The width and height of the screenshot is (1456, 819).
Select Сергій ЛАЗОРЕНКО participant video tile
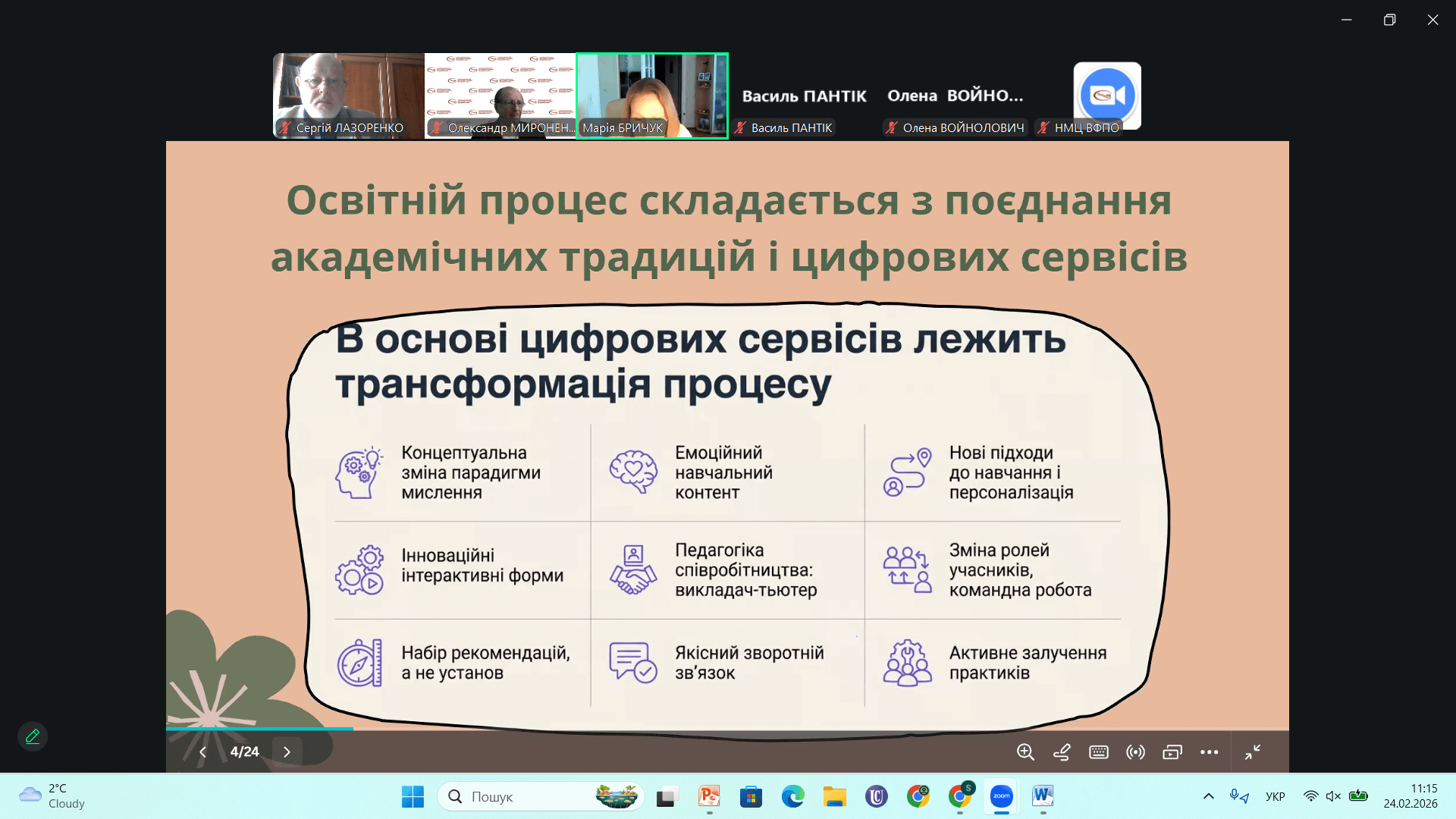click(348, 95)
